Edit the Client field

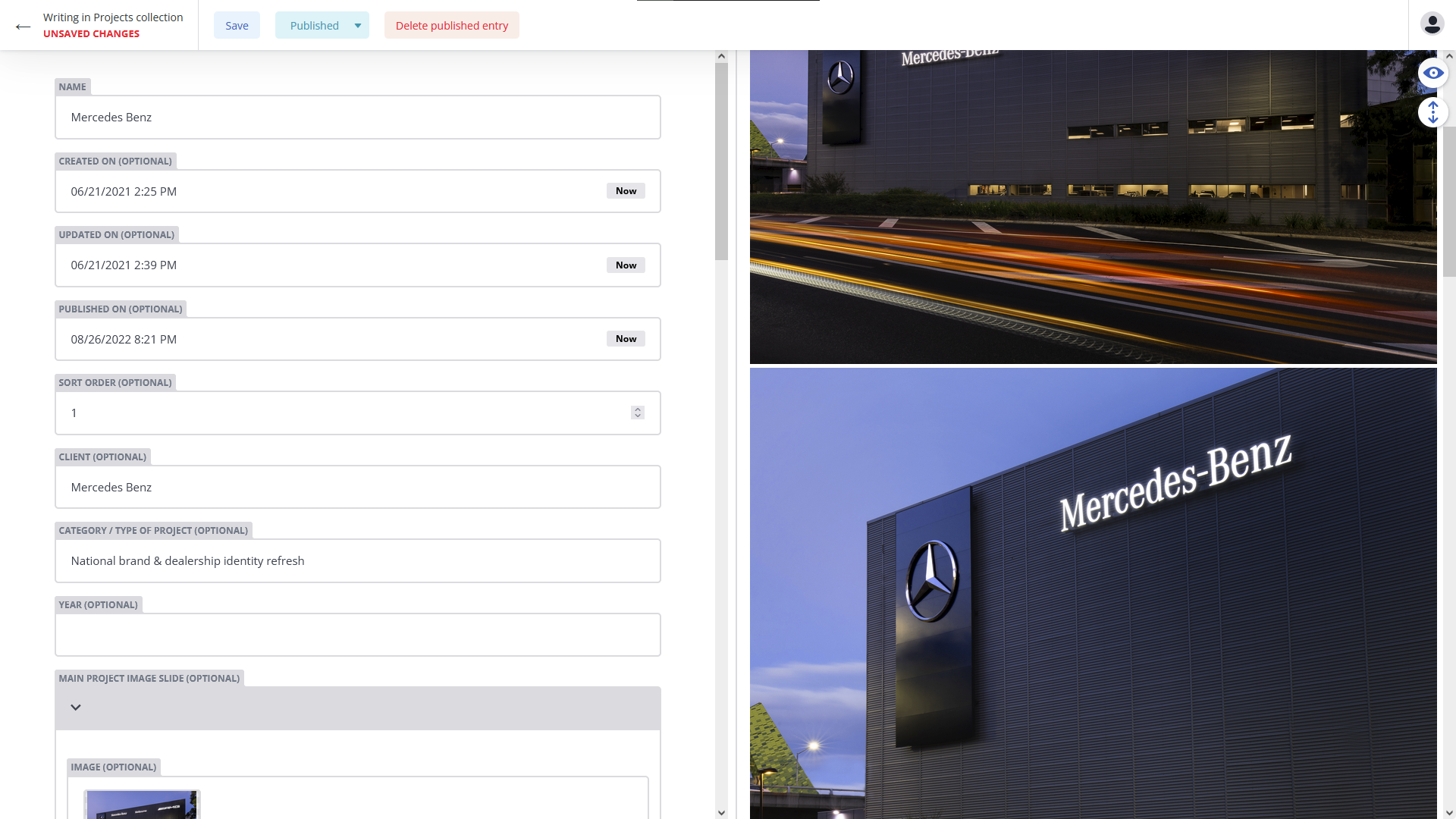point(358,487)
